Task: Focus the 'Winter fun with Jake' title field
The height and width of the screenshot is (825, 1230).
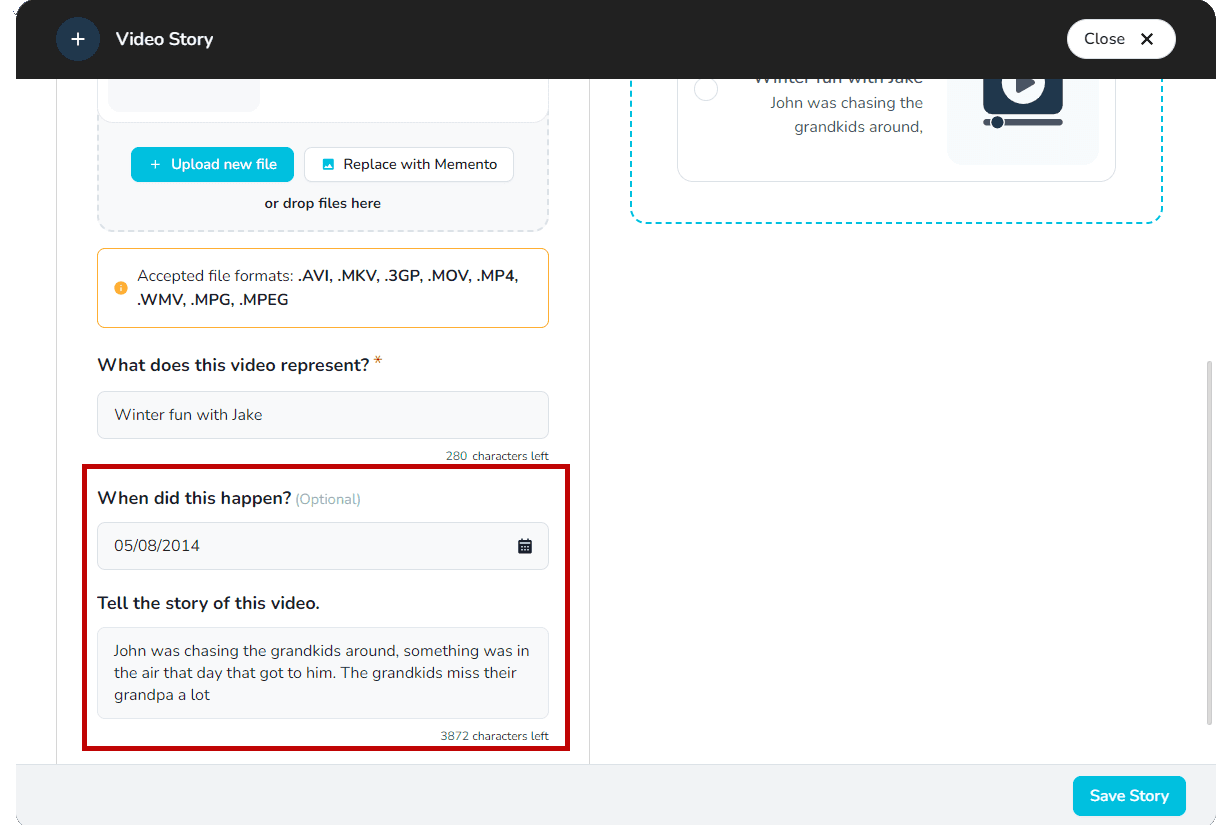Action: (322, 415)
